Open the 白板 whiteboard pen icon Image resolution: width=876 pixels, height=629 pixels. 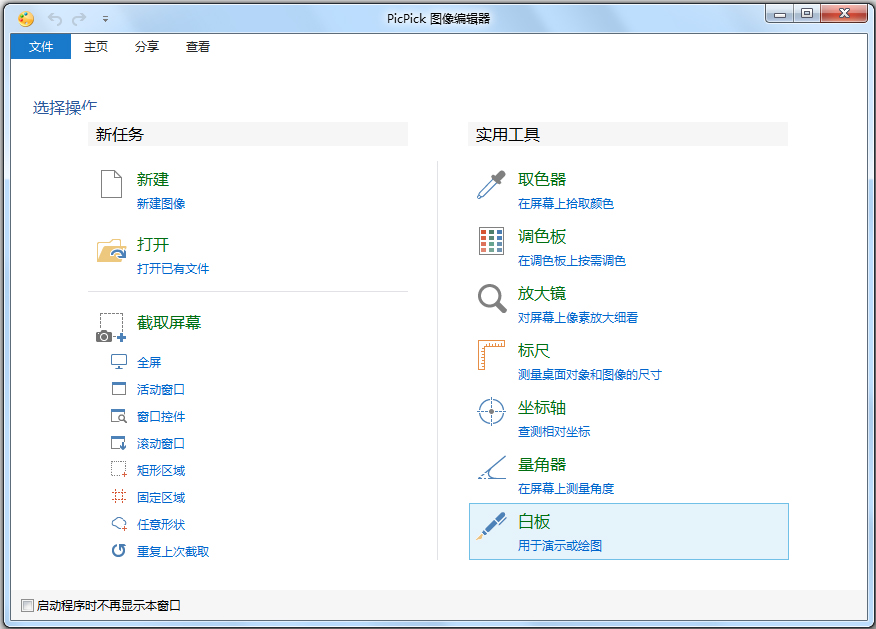tap(491, 526)
